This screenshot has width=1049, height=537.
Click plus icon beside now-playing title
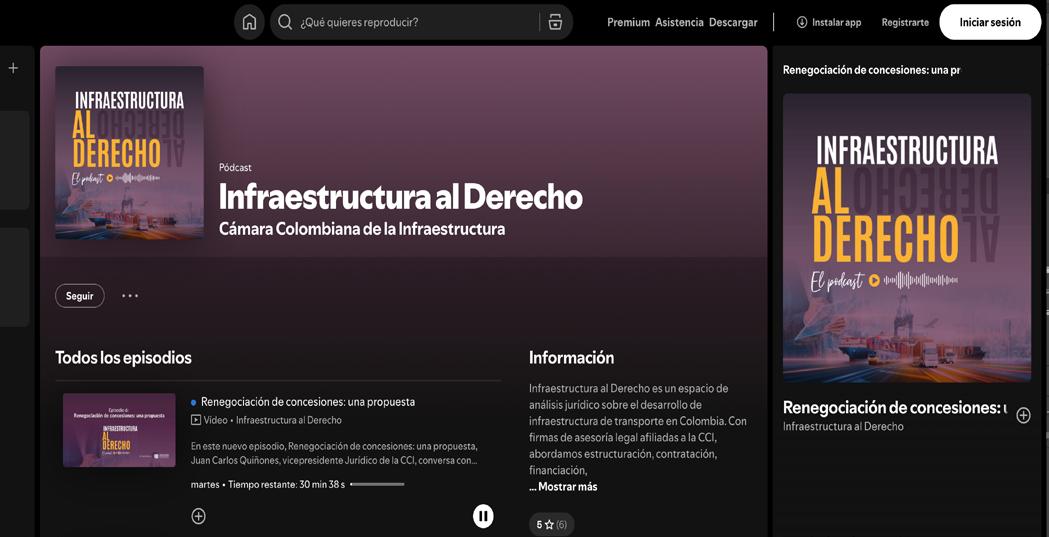1024,415
